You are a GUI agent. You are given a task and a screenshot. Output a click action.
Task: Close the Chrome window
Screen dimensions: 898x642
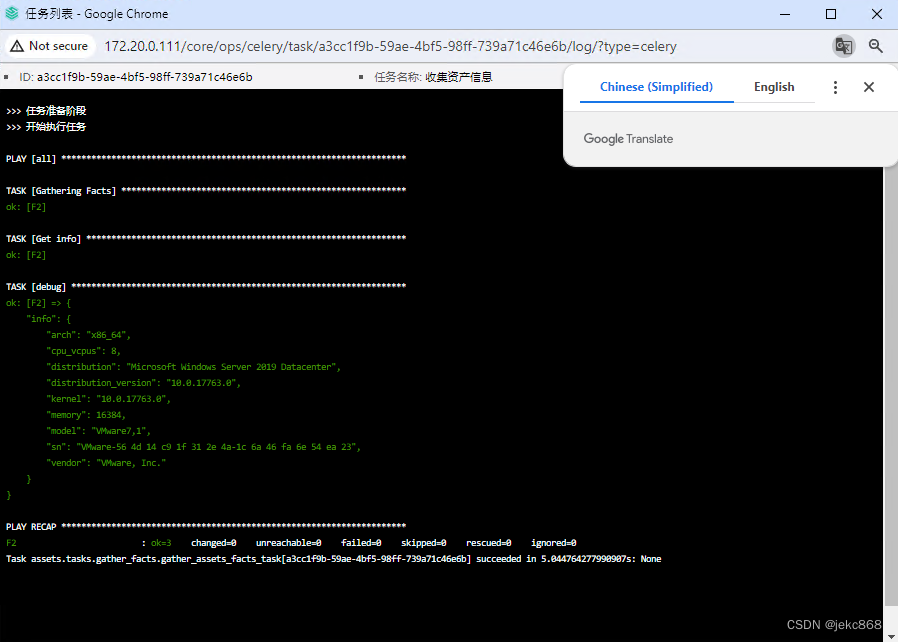[x=877, y=14]
